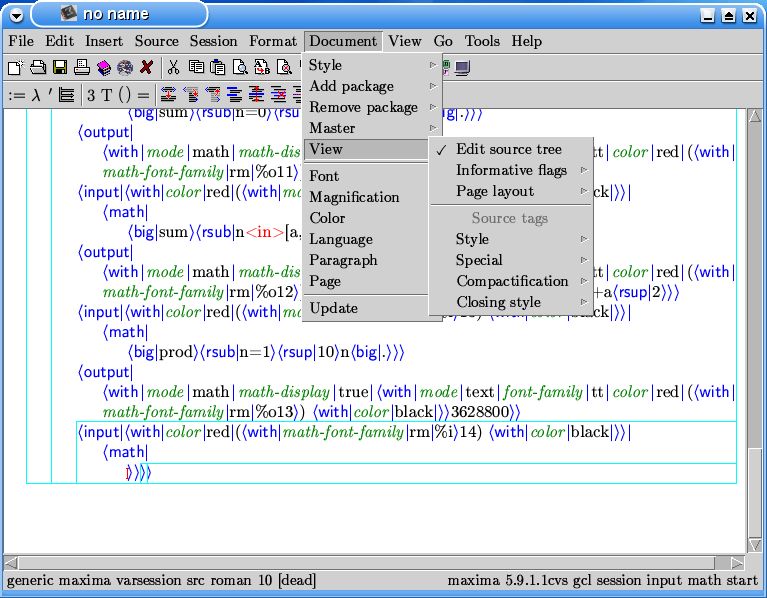Click the vertical scrollbar down arrow
This screenshot has width=767, height=598.
tap(755, 544)
